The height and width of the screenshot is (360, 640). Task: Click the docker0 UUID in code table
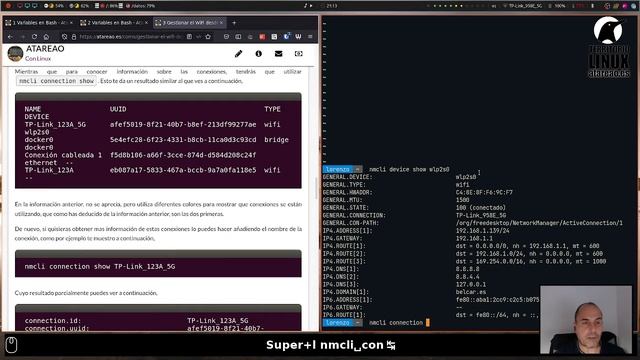click(183, 140)
